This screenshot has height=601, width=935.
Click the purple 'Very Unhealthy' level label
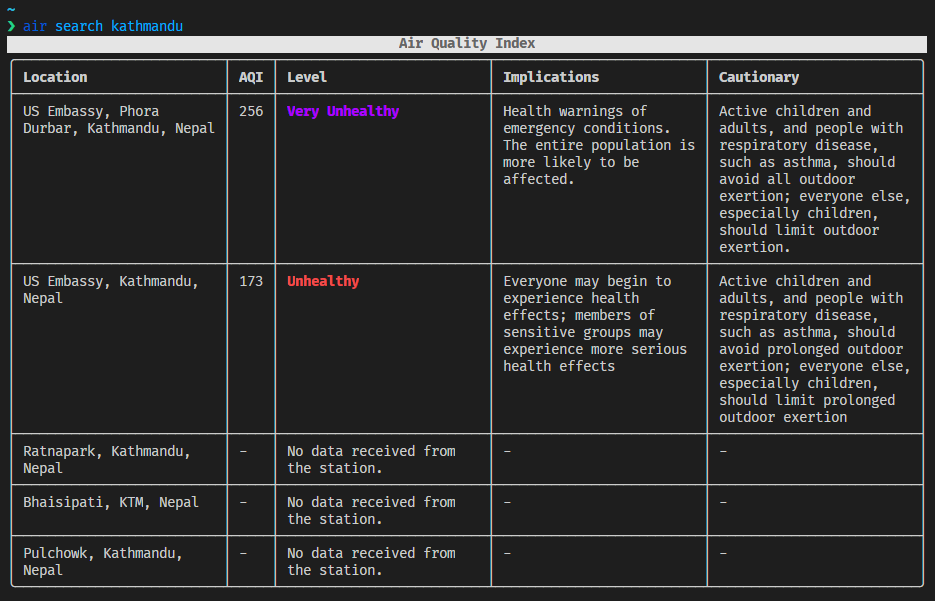(343, 111)
